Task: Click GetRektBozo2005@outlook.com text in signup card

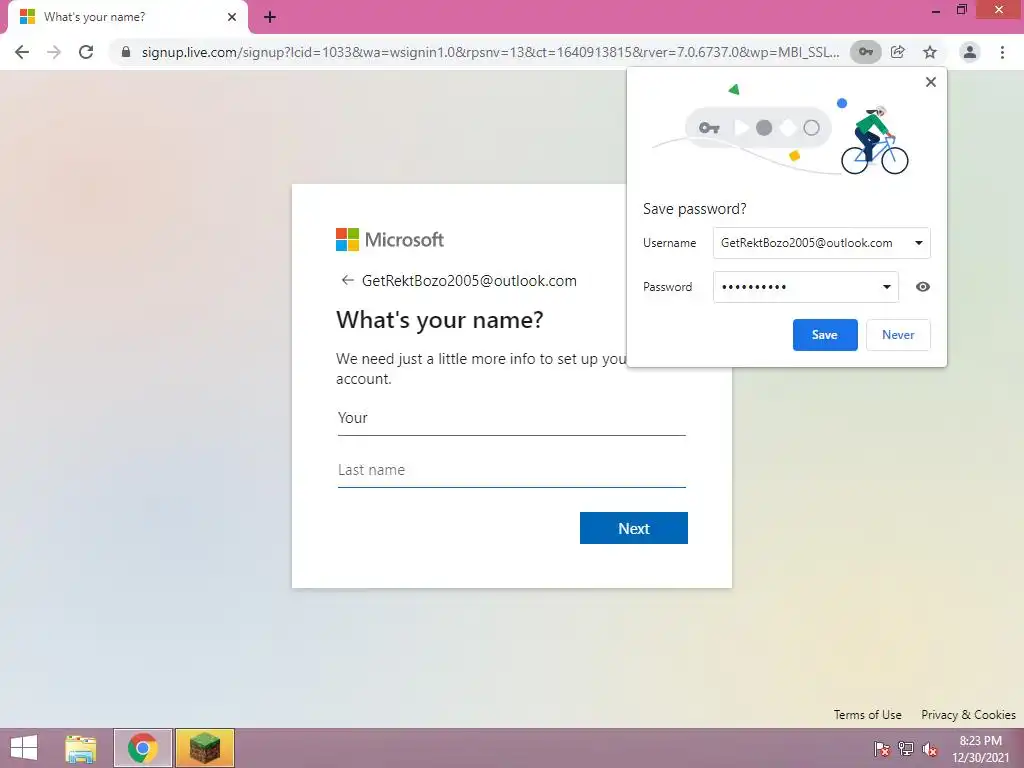Action: pos(469,281)
